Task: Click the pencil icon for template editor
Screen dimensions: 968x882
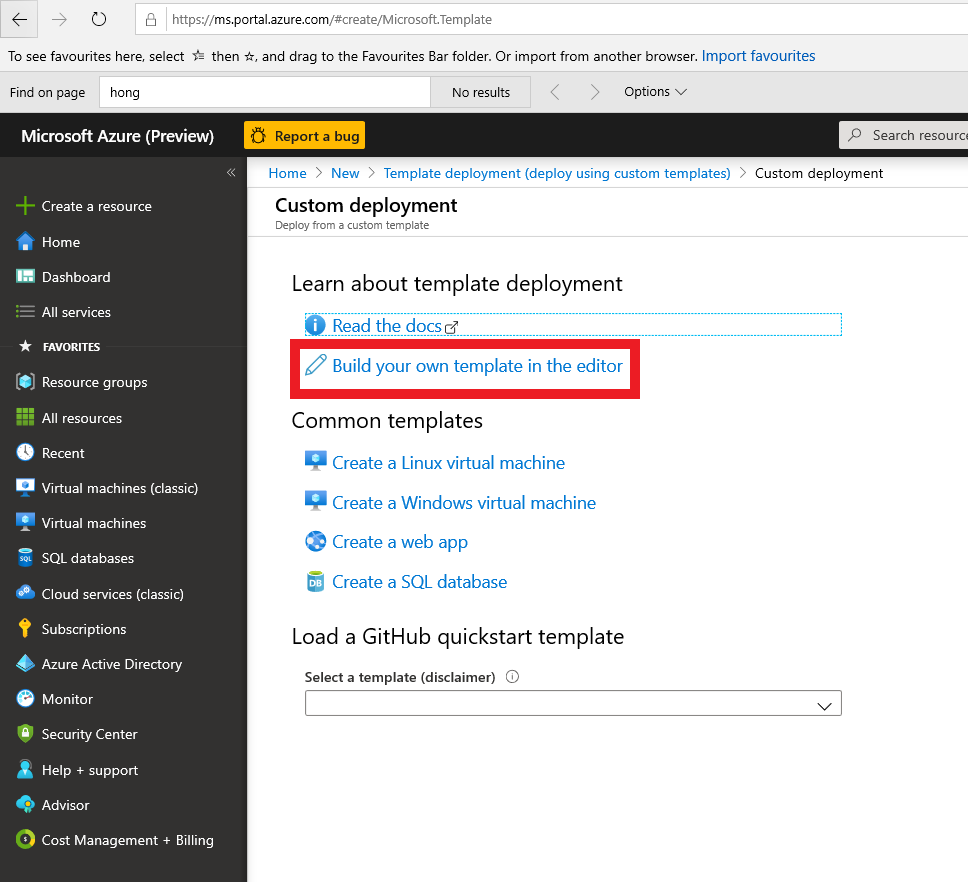Action: 315,365
